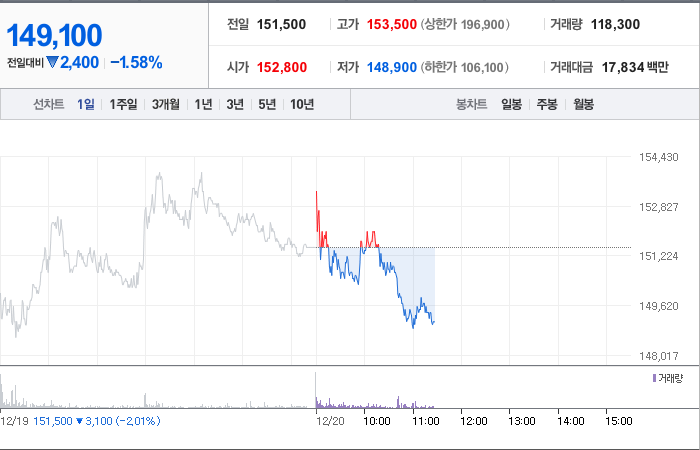Click the 봉차트 label
700x450 pixels.
tap(471, 104)
